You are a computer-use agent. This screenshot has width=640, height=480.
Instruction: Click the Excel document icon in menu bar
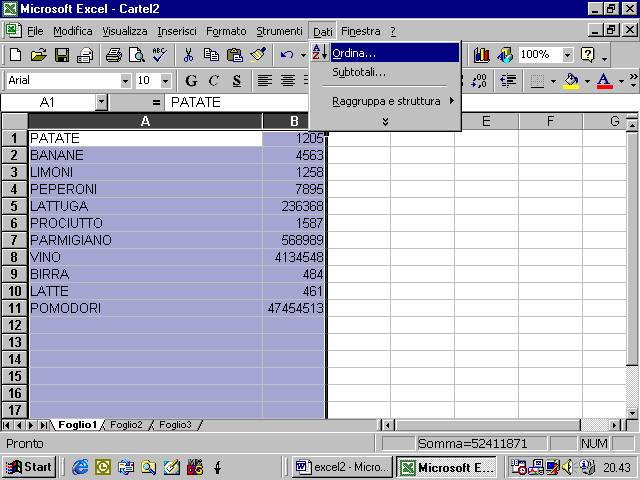[13, 31]
